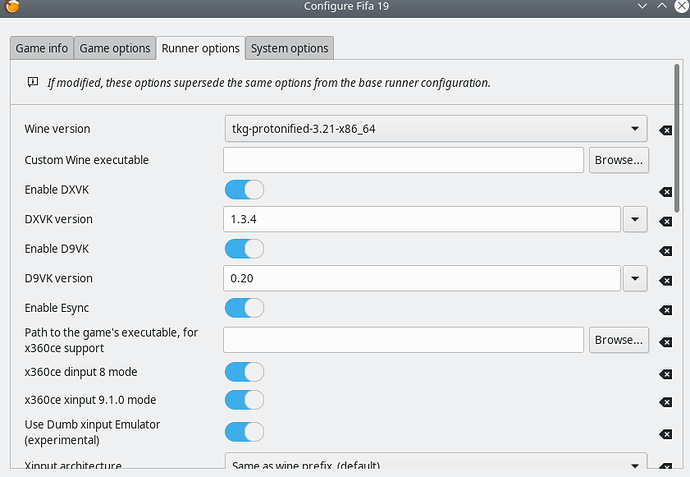The width and height of the screenshot is (690, 477).
Task: Reset Enable Esync with its clear icon
Action: click(x=665, y=310)
